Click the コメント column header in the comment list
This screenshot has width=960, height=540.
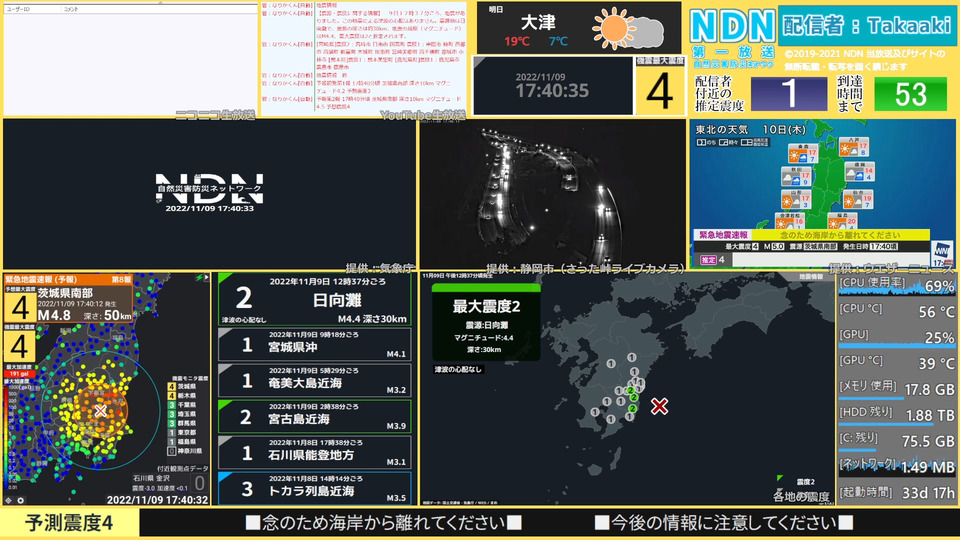tap(71, 9)
